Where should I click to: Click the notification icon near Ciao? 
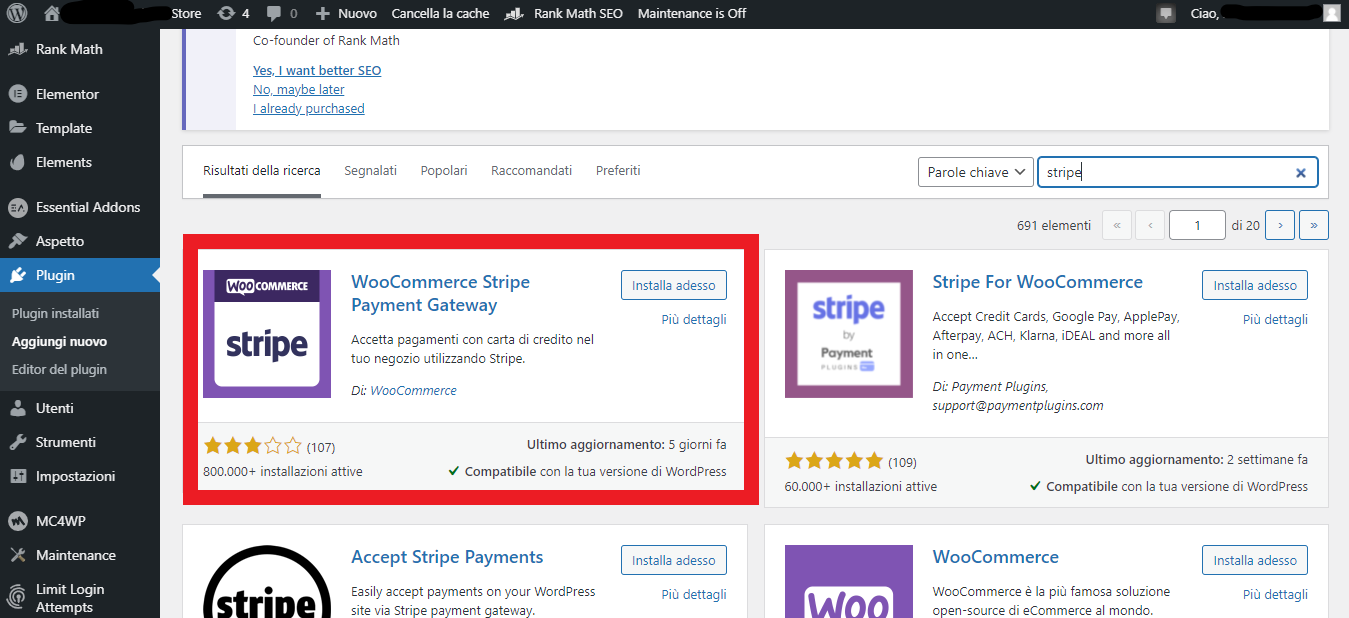click(x=1165, y=14)
